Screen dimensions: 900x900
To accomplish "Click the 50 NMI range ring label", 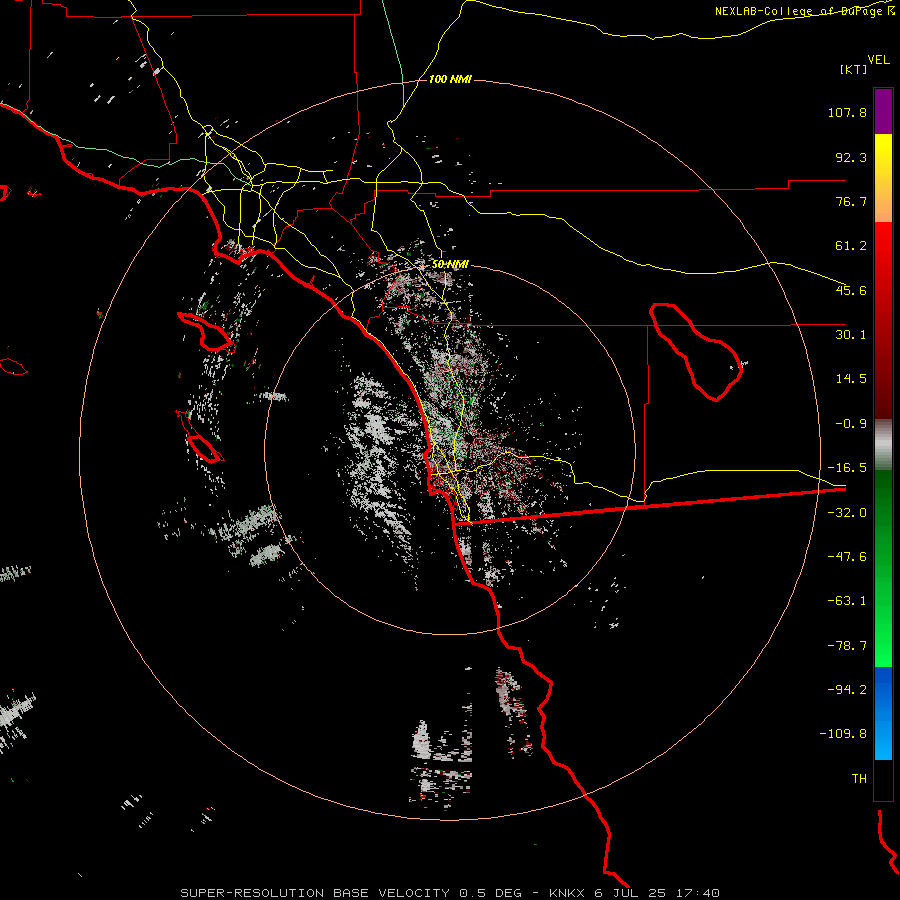I will 450,264.
